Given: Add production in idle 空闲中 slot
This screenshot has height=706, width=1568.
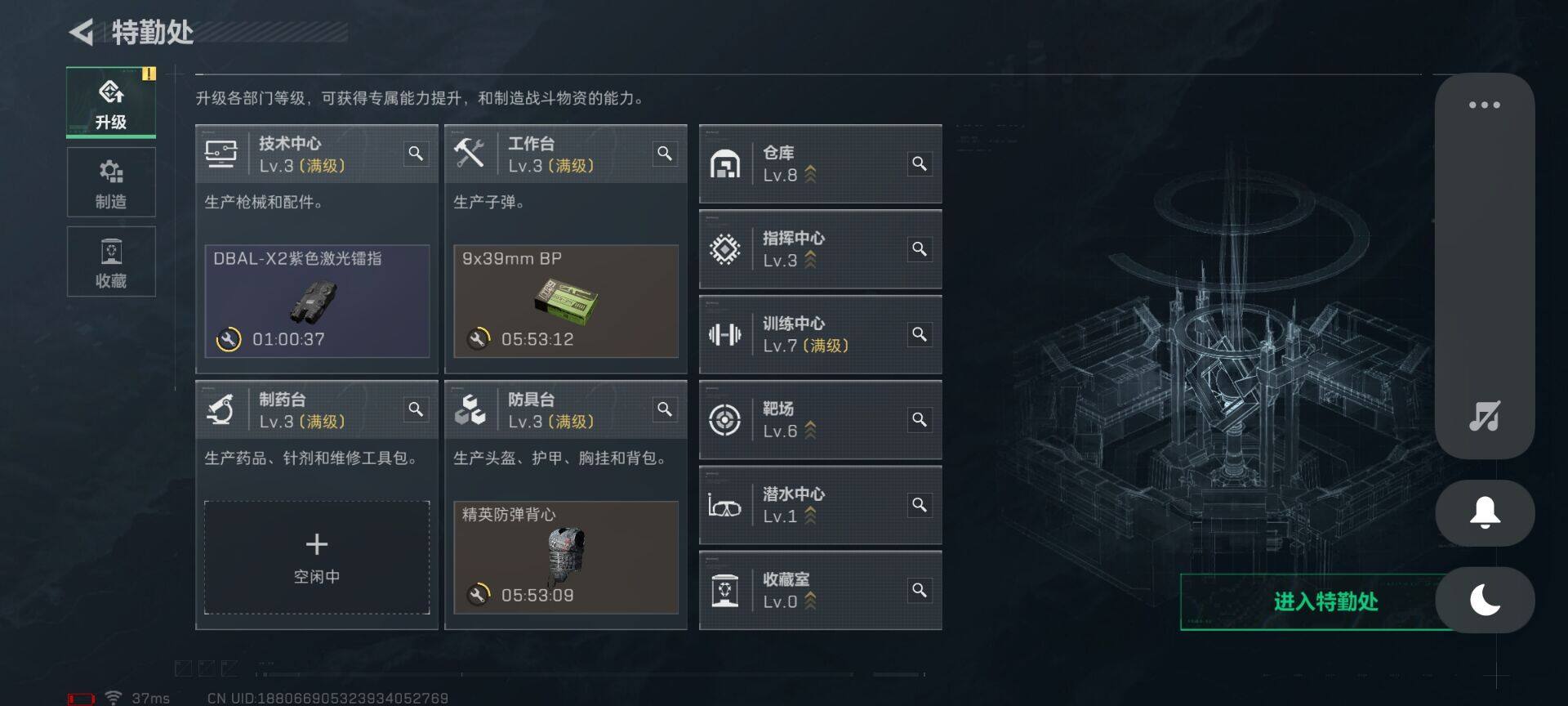Looking at the screenshot, I should coord(317,557).
